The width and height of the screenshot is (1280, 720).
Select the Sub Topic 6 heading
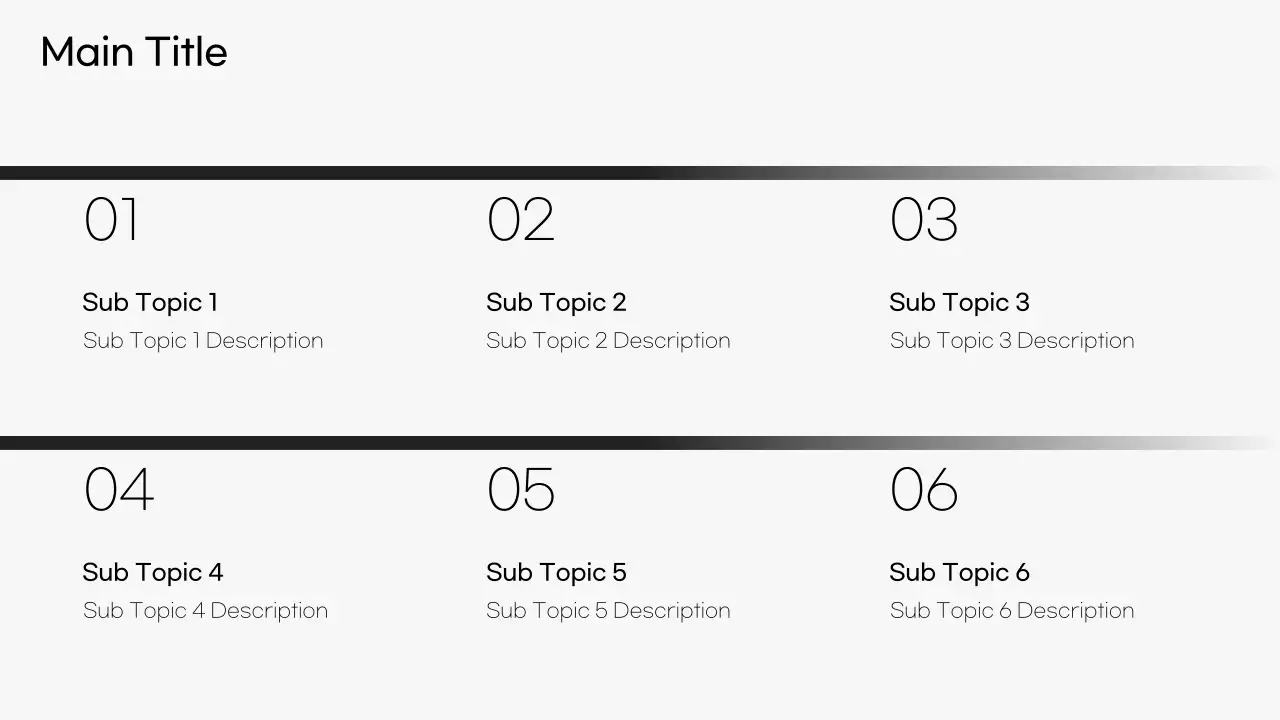[x=959, y=572]
